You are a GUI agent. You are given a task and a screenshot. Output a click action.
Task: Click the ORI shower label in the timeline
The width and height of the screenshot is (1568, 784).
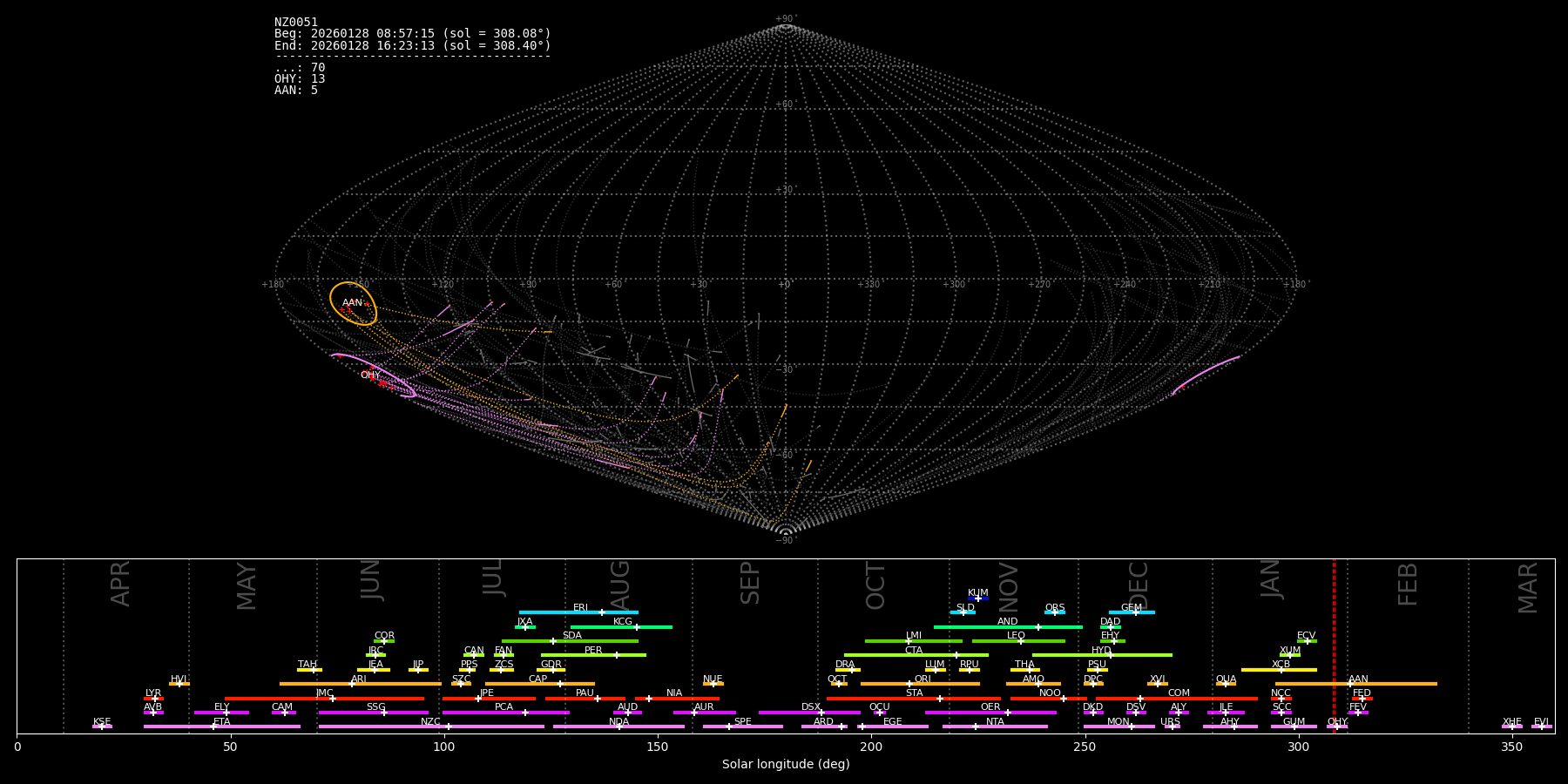pos(923,679)
